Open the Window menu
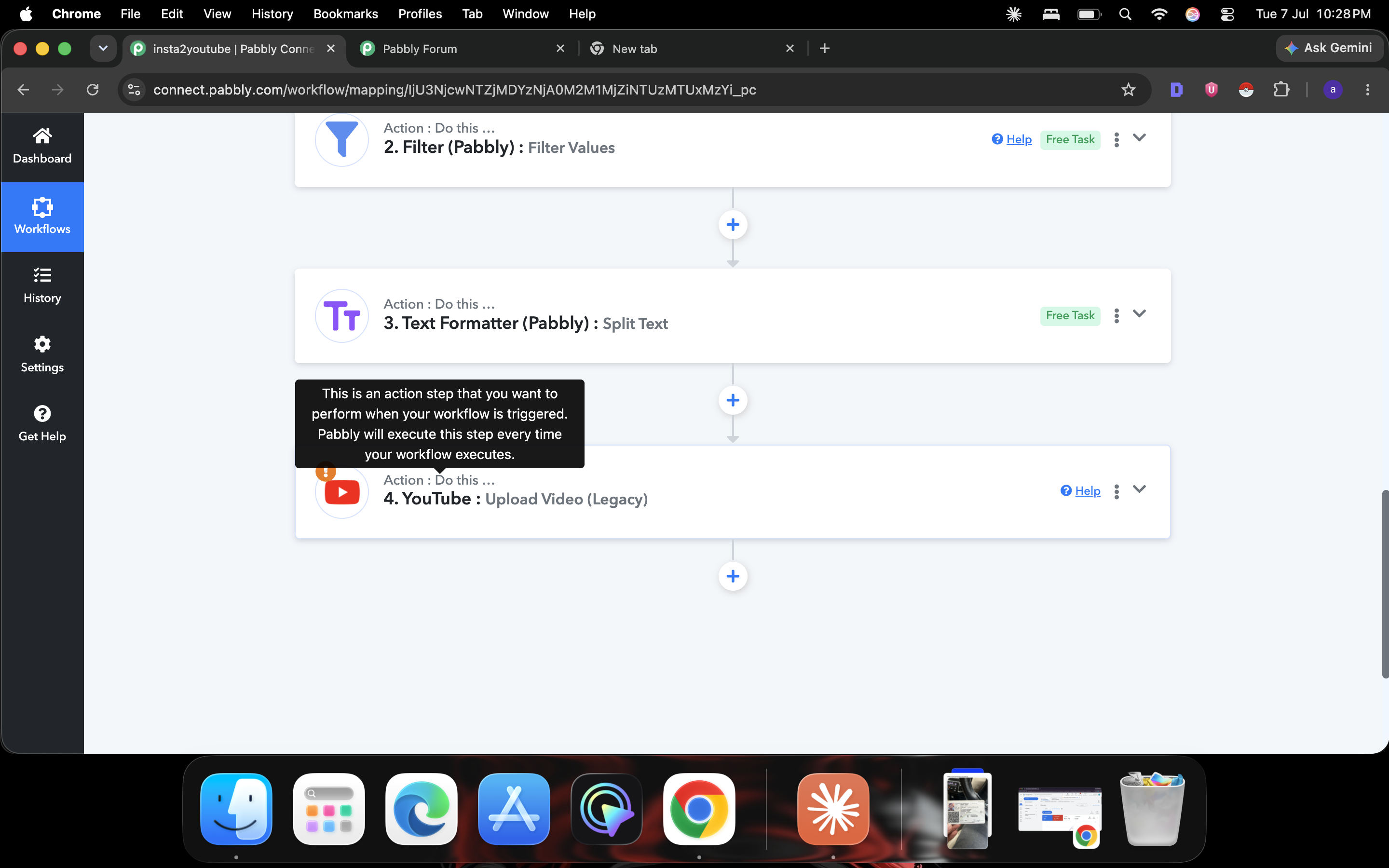This screenshot has height=868, width=1389. 525,14
